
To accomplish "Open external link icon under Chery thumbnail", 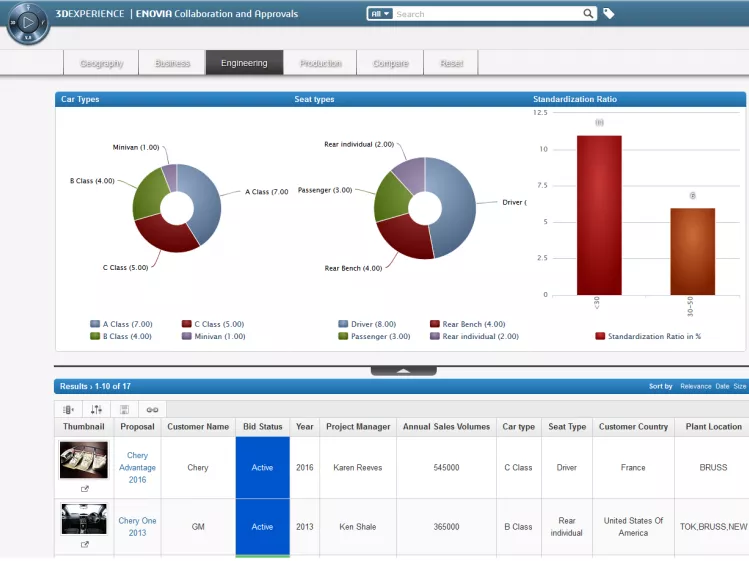I will (85, 489).
